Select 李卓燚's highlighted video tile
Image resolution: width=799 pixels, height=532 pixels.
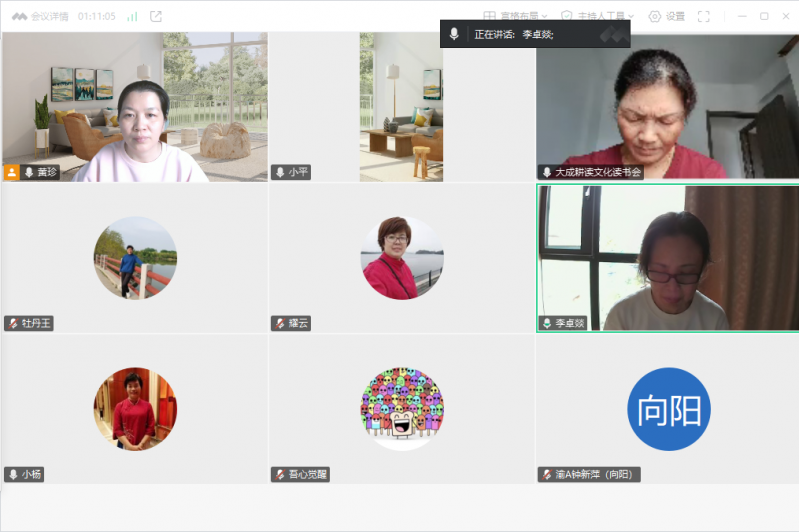[x=667, y=257]
